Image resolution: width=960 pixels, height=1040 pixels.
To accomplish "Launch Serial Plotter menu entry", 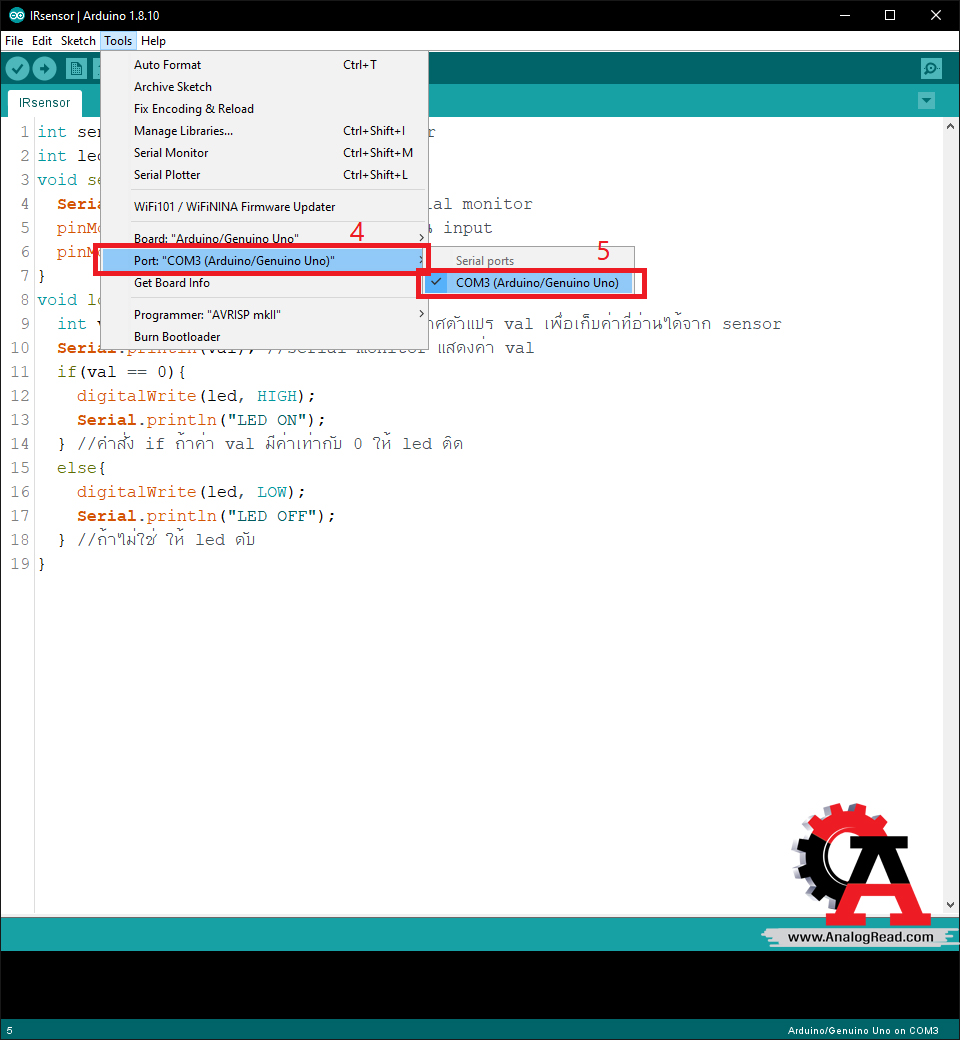I will 264,174.
